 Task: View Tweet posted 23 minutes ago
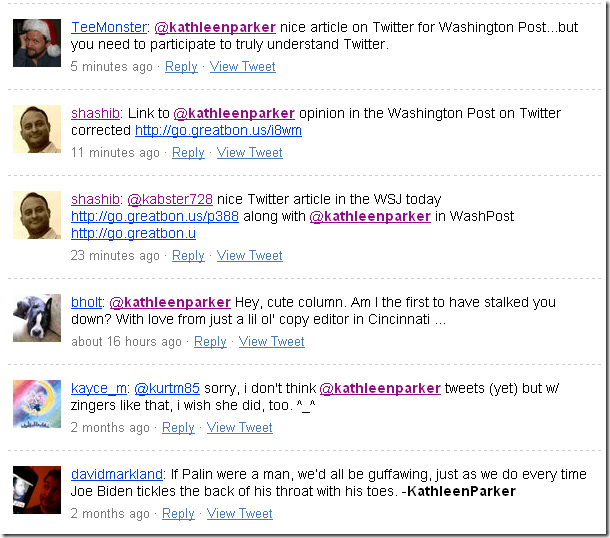click(250, 256)
